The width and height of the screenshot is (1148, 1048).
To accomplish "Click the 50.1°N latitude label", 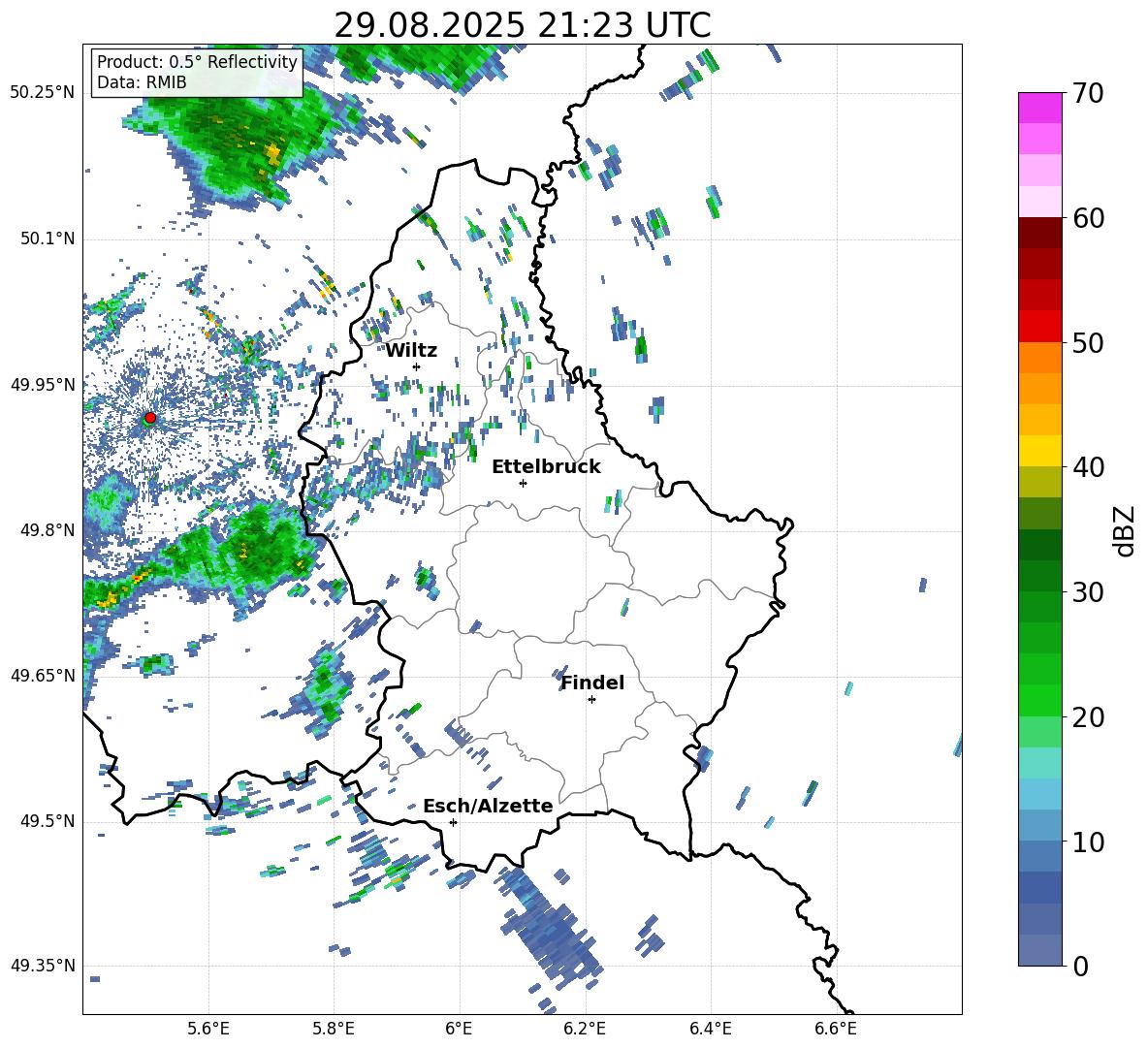I will 48,239.
